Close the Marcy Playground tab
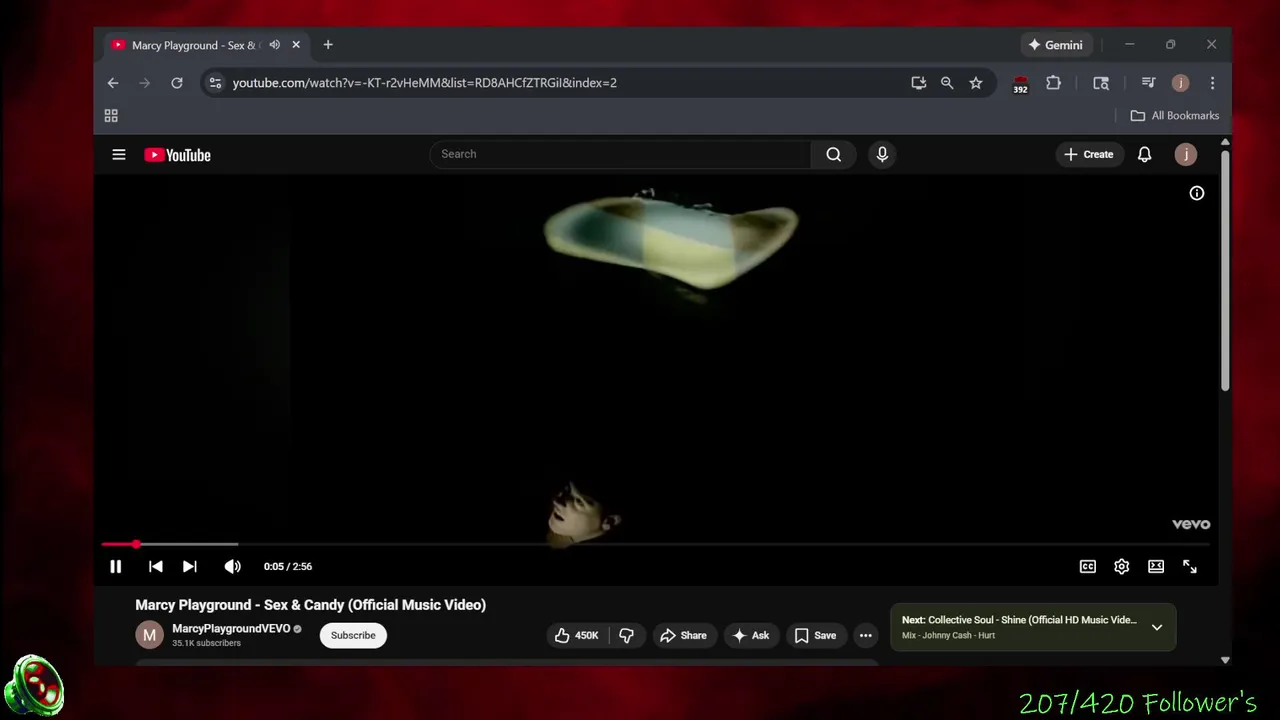This screenshot has width=1280, height=720. [296, 45]
